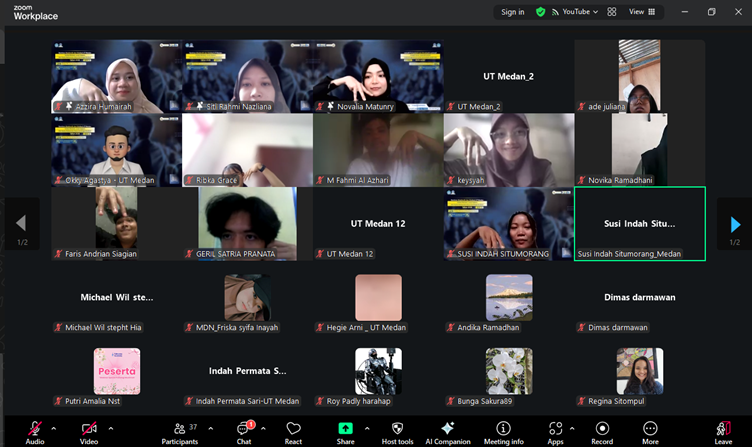Show Meeting info
Screen dimensions: 752x447
(x=503, y=433)
